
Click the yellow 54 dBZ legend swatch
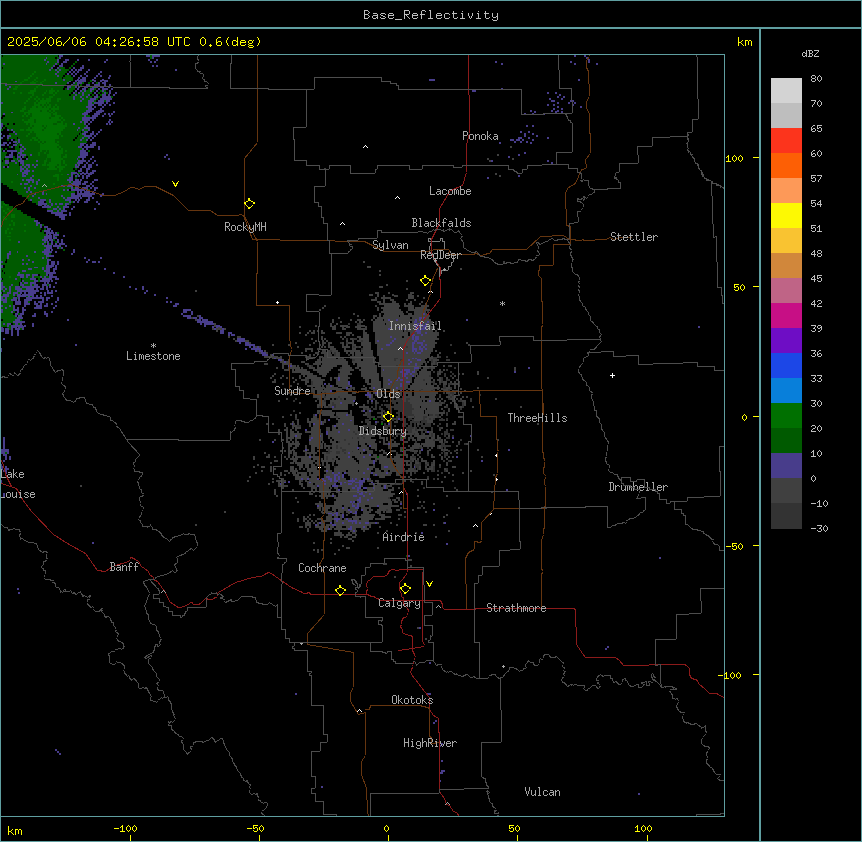click(x=786, y=215)
